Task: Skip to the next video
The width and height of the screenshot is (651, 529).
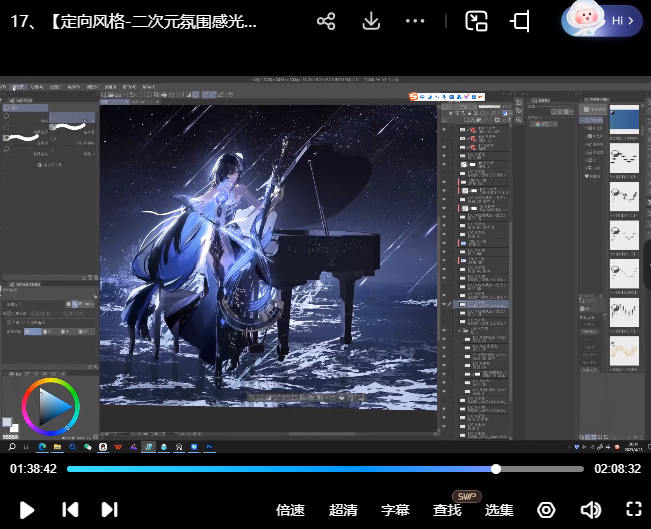Action: [x=109, y=509]
